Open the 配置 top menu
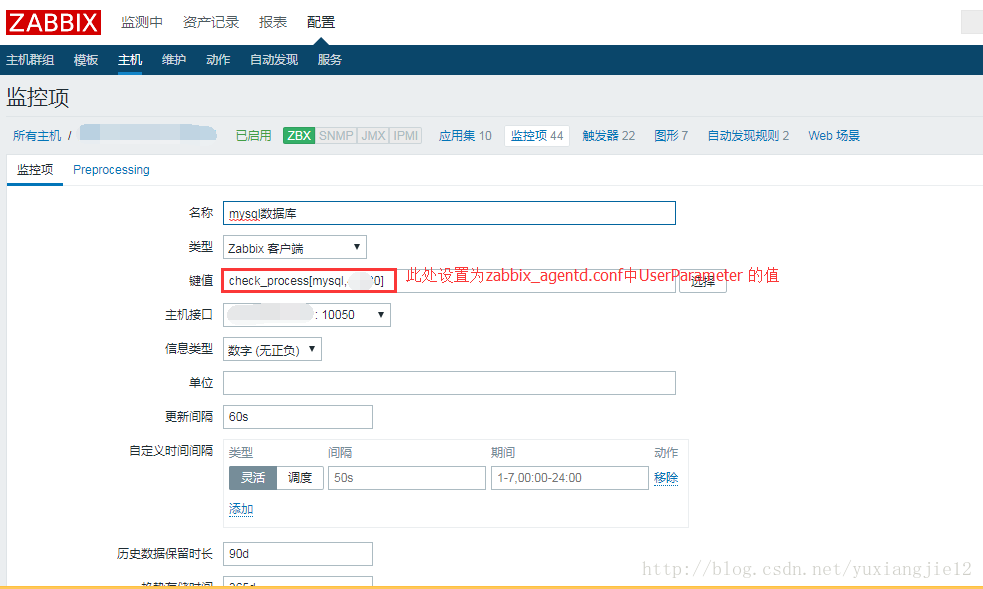Image resolution: width=983 pixels, height=589 pixels. [321, 22]
